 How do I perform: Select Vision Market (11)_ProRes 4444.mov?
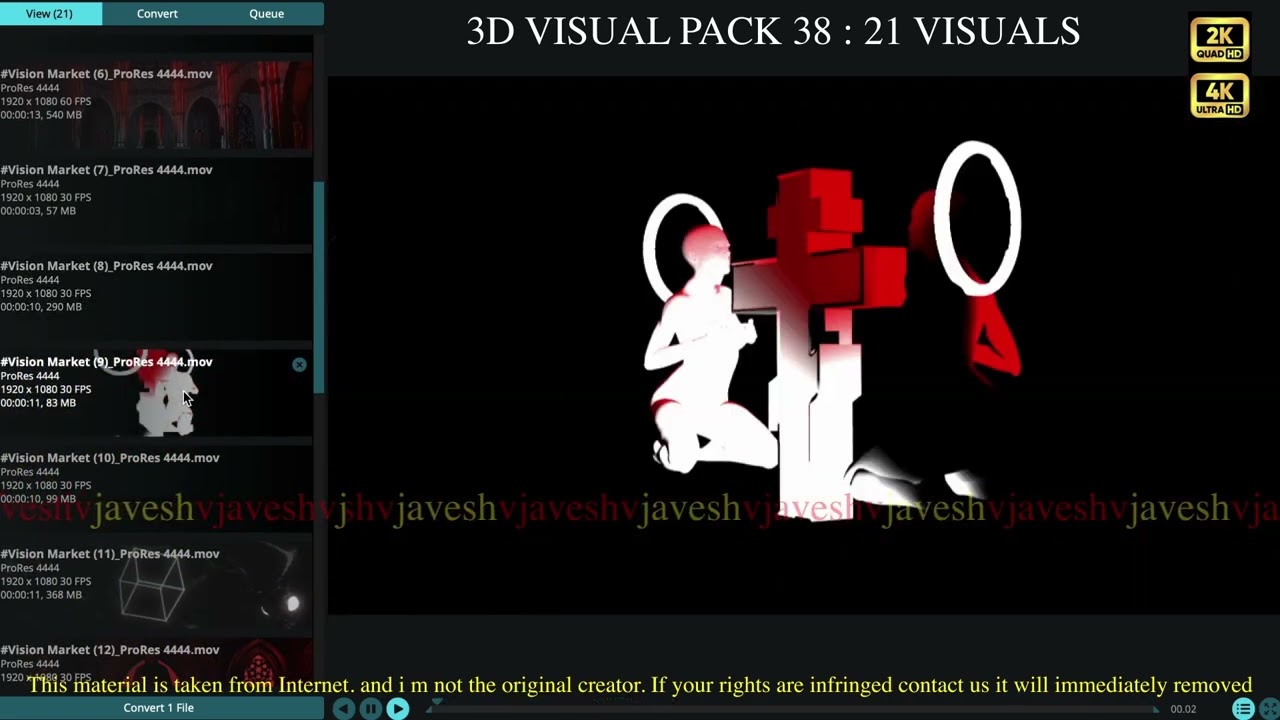pyautogui.click(x=156, y=584)
